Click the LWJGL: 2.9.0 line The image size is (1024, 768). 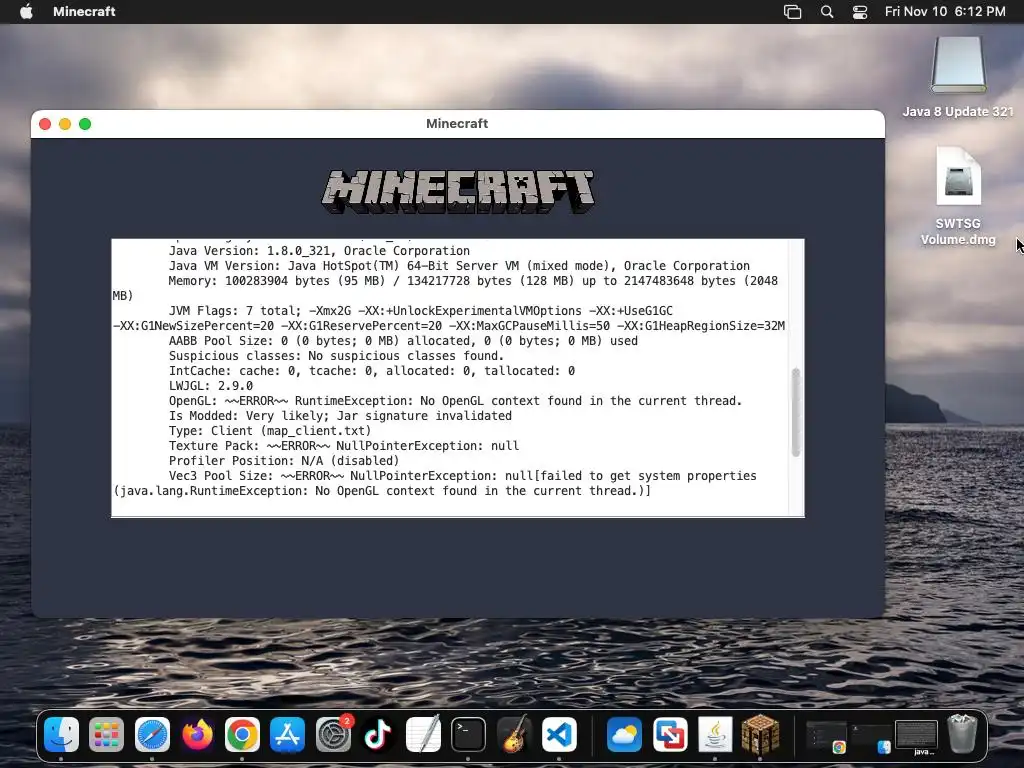coord(211,386)
